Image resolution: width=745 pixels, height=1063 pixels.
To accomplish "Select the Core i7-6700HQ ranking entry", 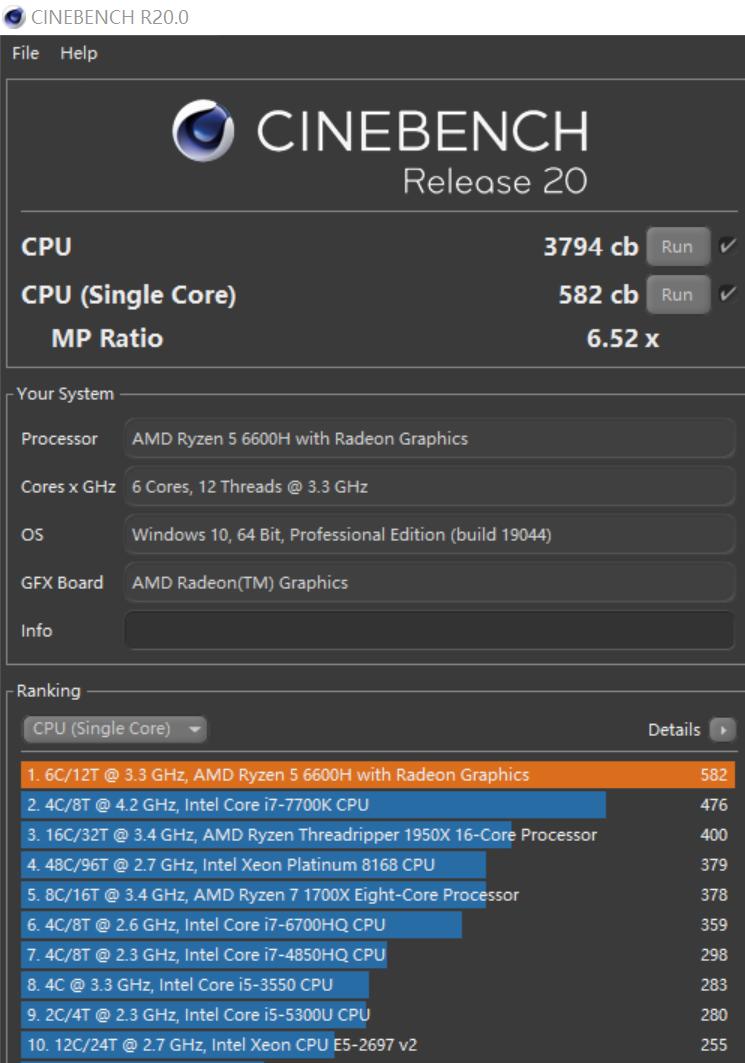I will [241, 925].
